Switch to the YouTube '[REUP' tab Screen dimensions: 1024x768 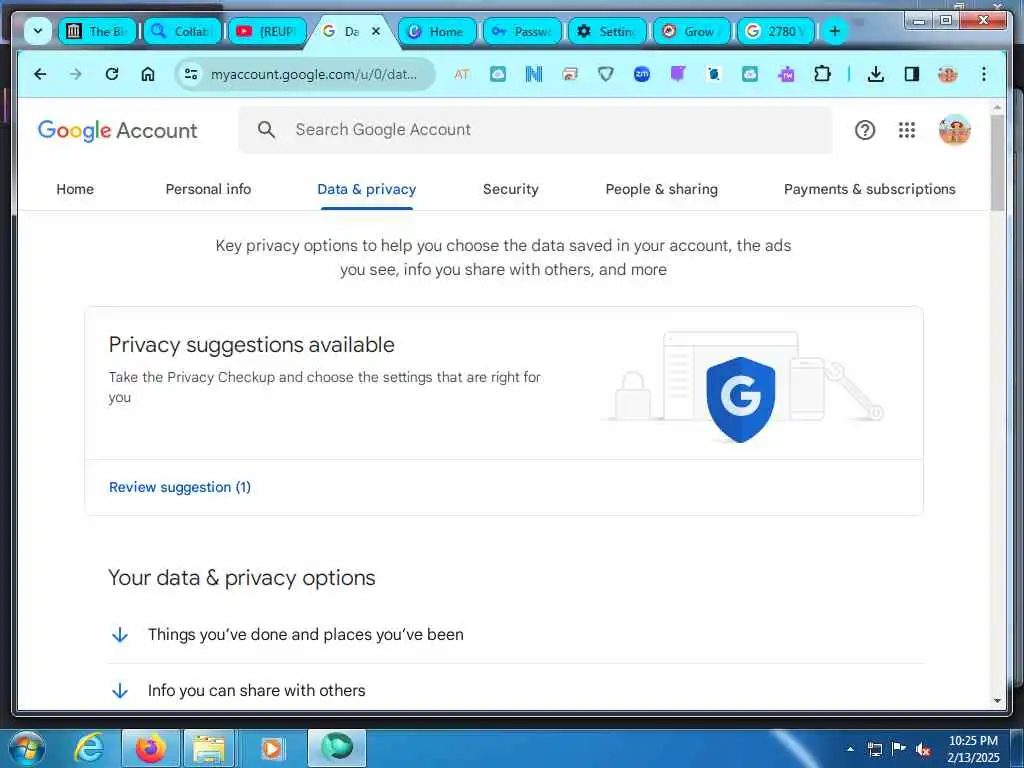click(x=267, y=31)
